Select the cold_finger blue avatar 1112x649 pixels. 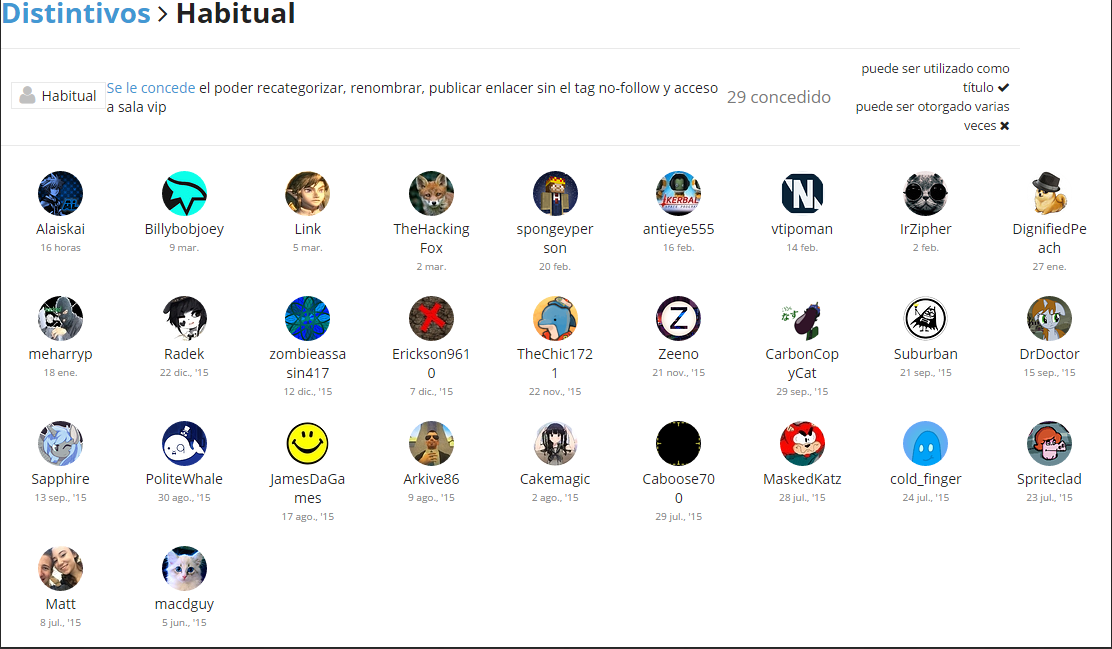pyautogui.click(x=925, y=444)
